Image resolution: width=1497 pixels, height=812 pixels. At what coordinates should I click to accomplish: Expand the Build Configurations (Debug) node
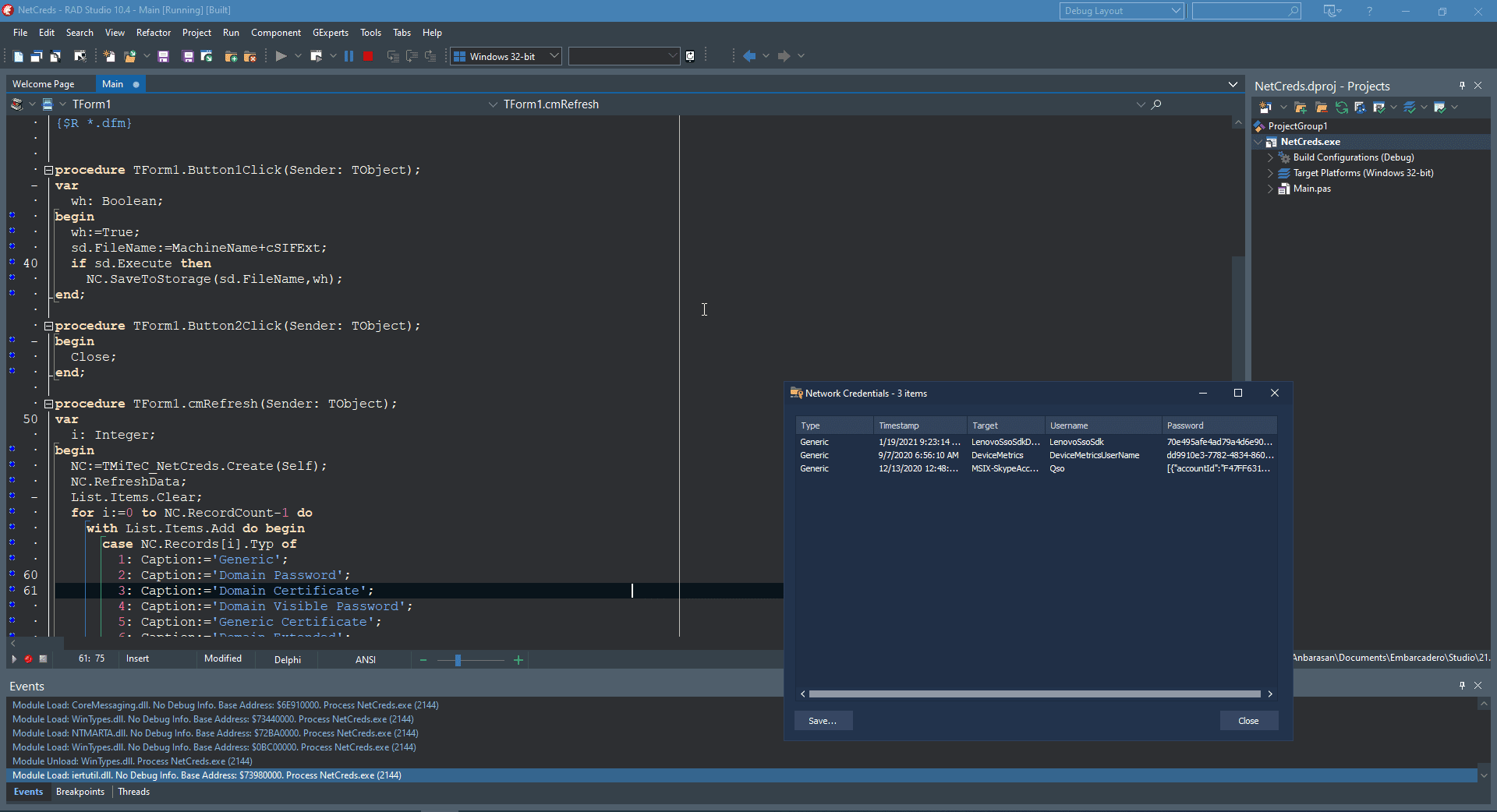[x=1270, y=157]
